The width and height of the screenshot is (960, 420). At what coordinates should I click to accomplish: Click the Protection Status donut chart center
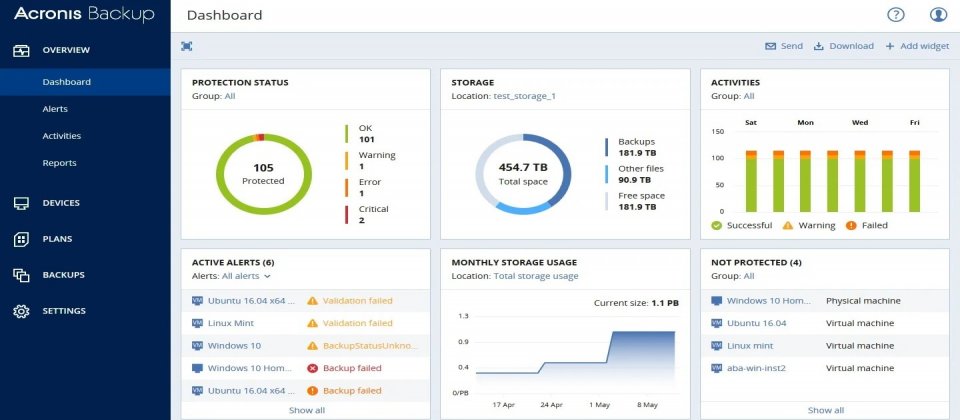(263, 174)
